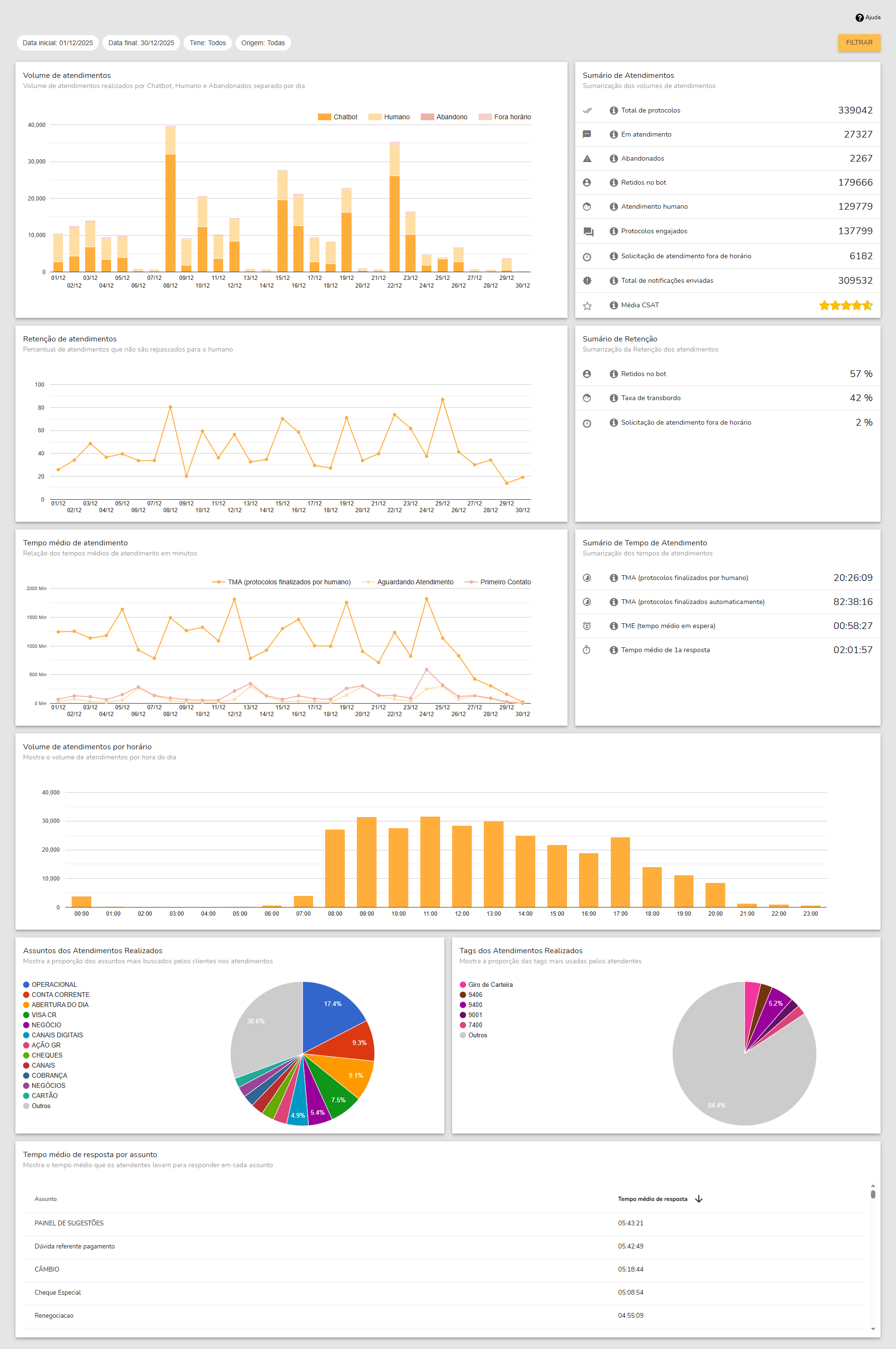Toggle Humano series in volume chart legend
The image size is (896, 1349).
(x=389, y=117)
